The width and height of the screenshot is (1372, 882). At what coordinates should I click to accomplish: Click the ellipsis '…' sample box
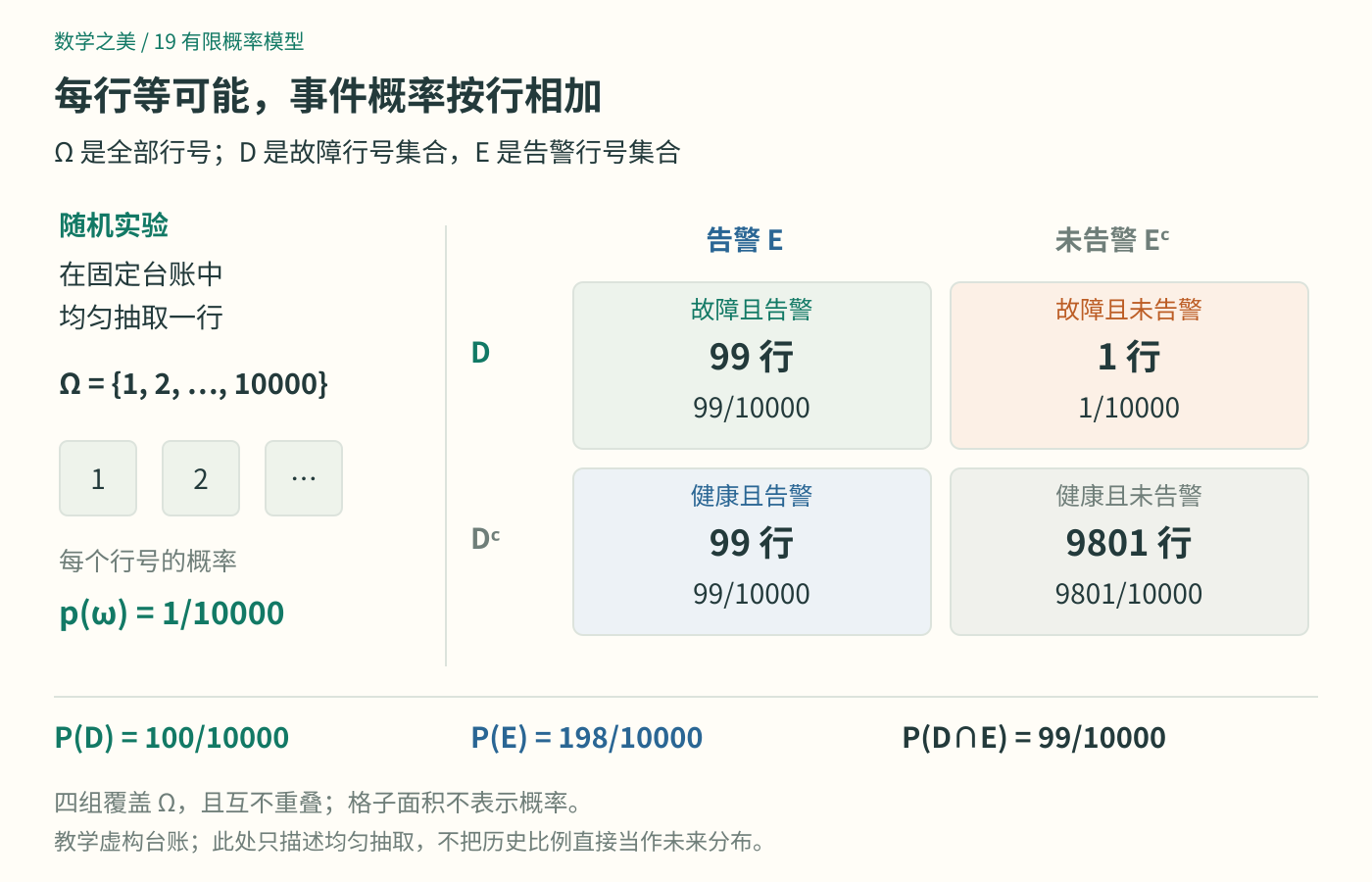click(x=304, y=478)
